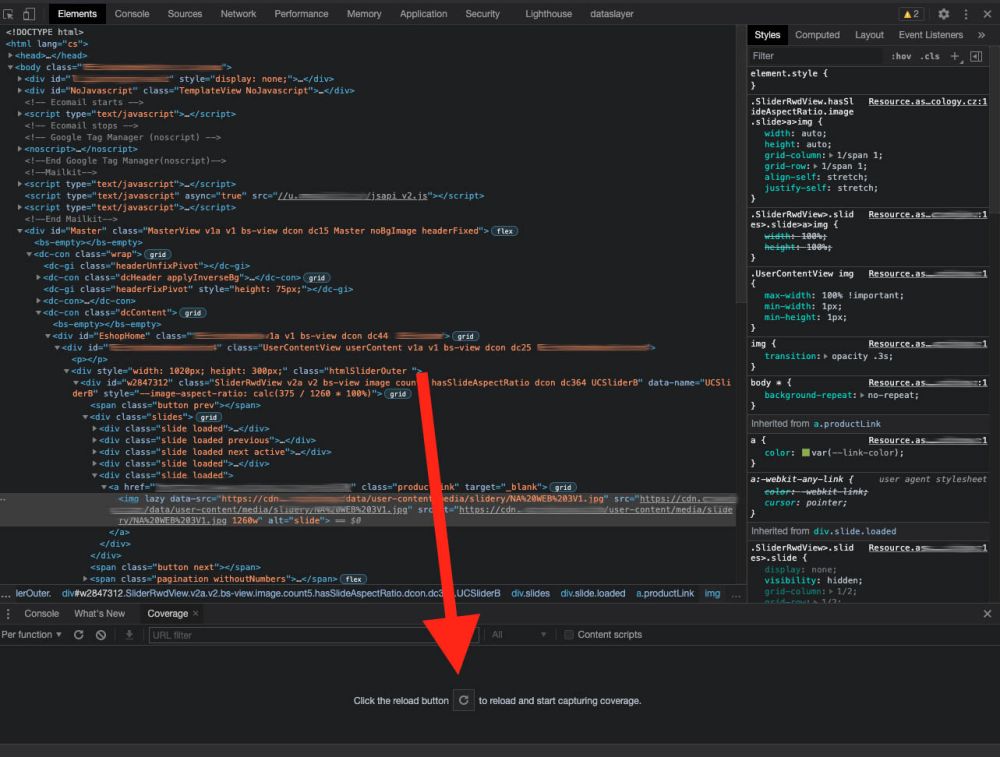Open drawer three-dot menu
Screen dimensions: 1000x757
[8, 614]
